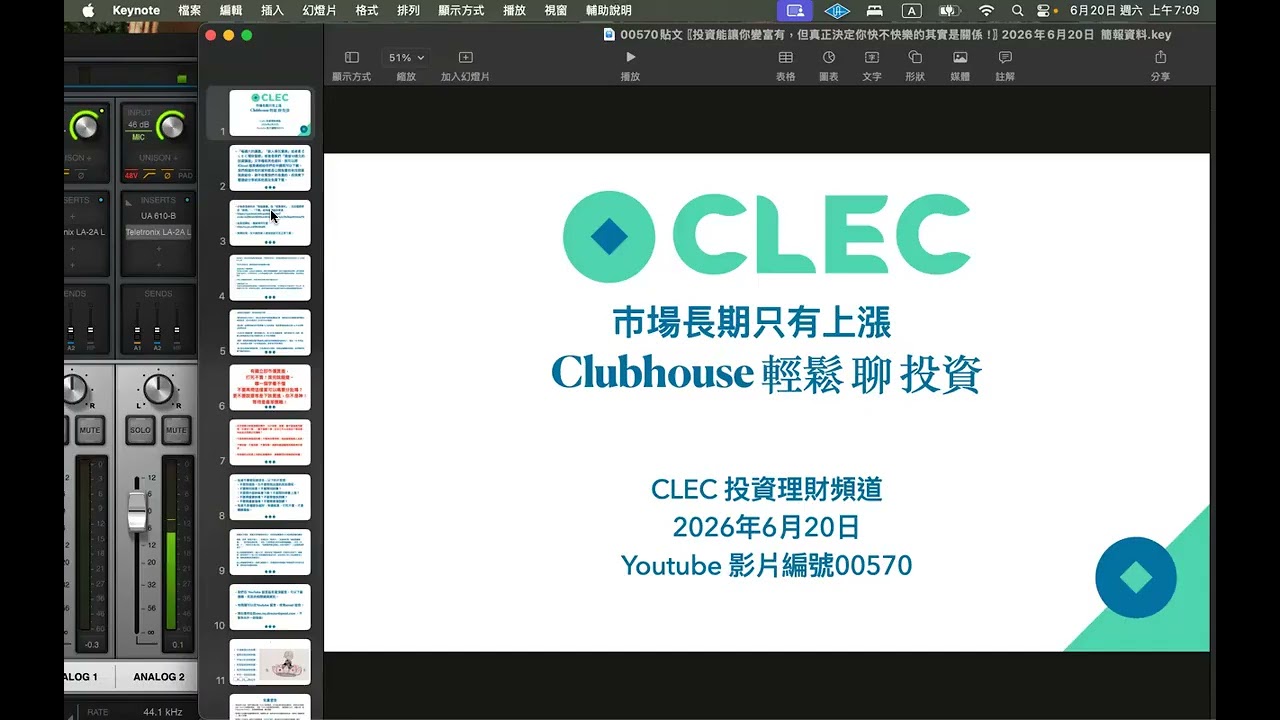Image resolution: width=1280 pixels, height=720 pixels.
Task: Select slide 7 thumbnail in navigator
Action: (270, 442)
